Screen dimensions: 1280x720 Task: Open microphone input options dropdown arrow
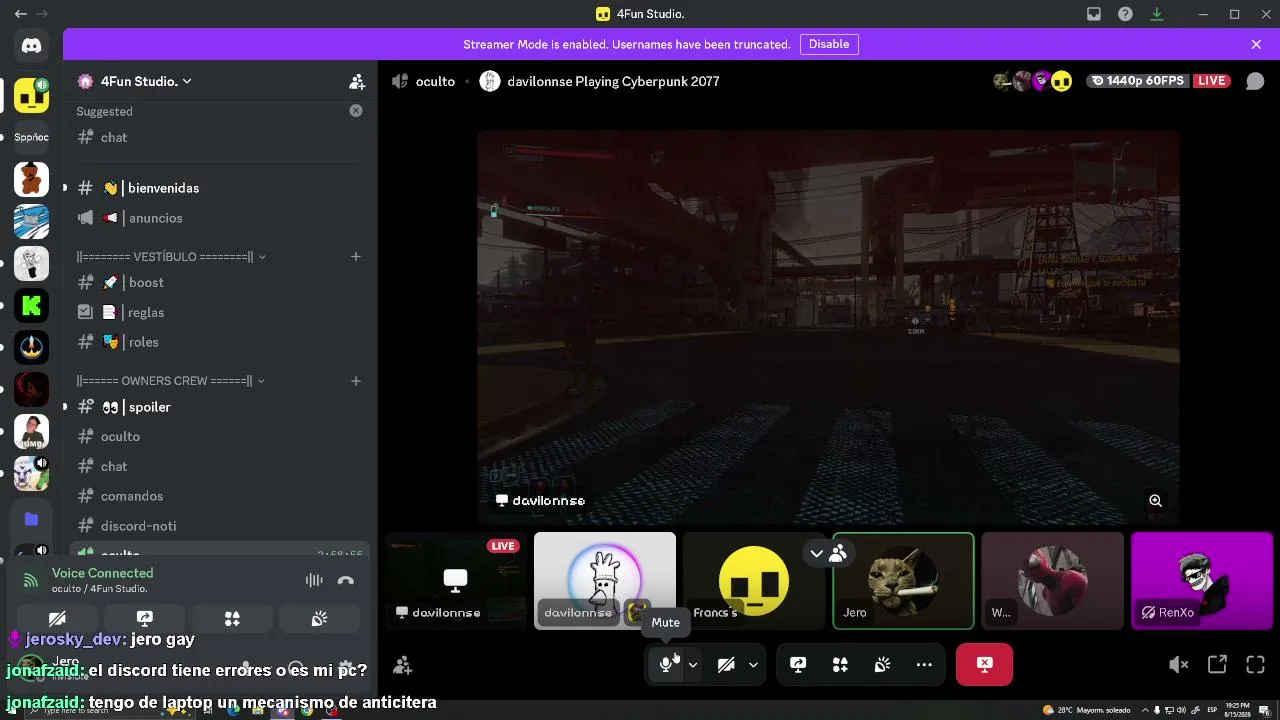[x=693, y=665]
